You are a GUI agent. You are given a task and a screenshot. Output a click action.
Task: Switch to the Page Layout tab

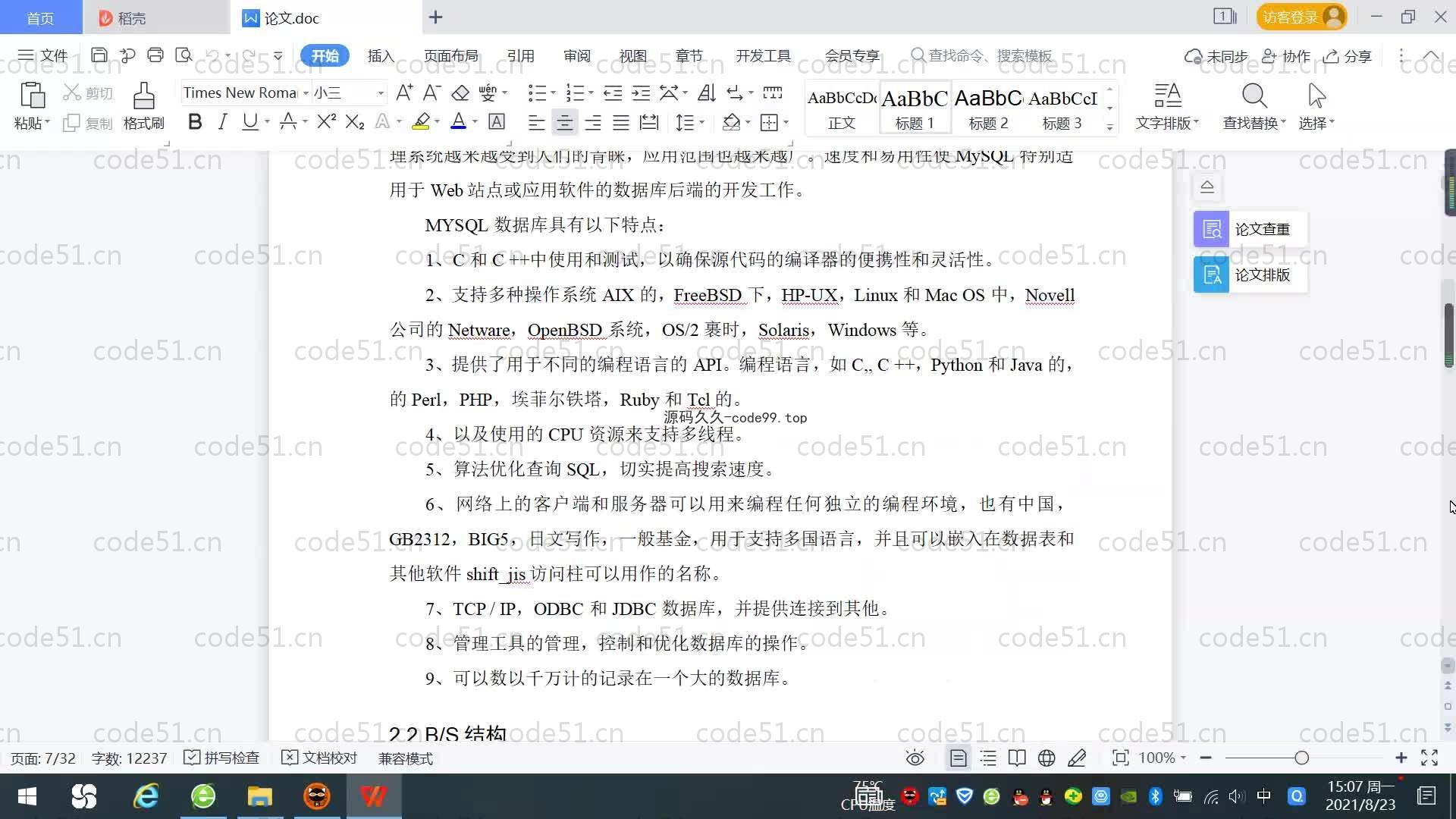pos(450,55)
